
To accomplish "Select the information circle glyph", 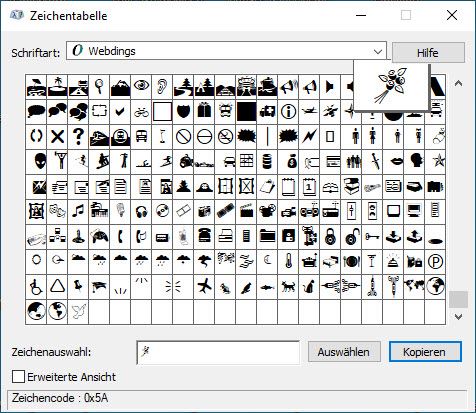I will pyautogui.click(x=288, y=112).
